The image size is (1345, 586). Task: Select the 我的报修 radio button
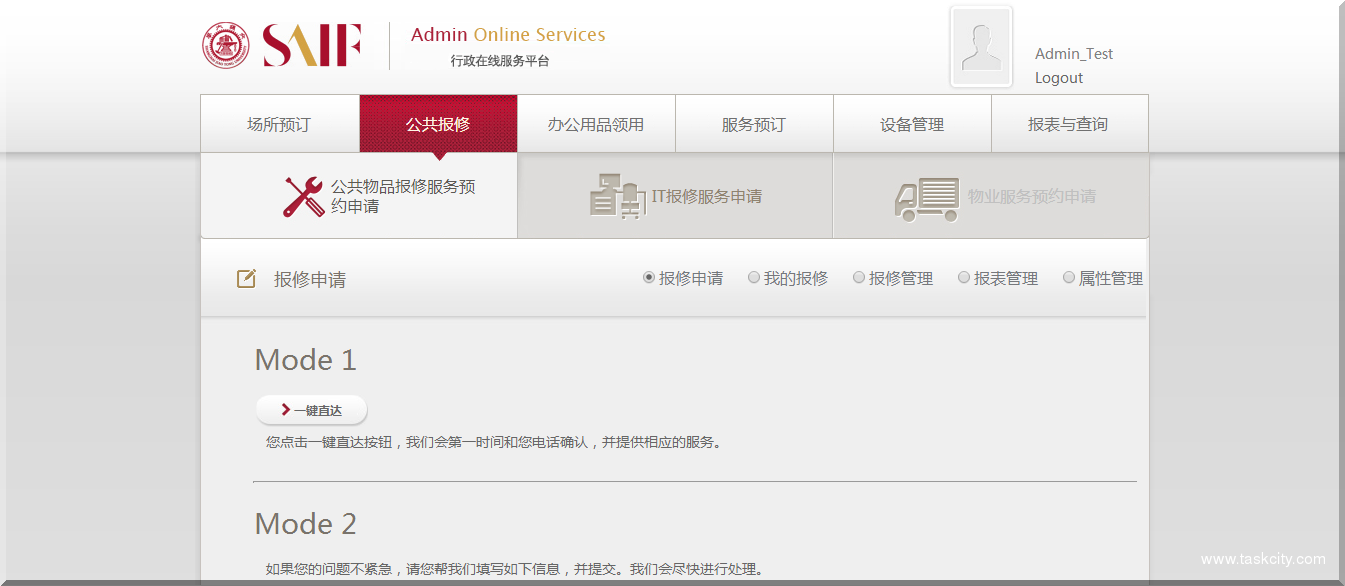(x=754, y=278)
